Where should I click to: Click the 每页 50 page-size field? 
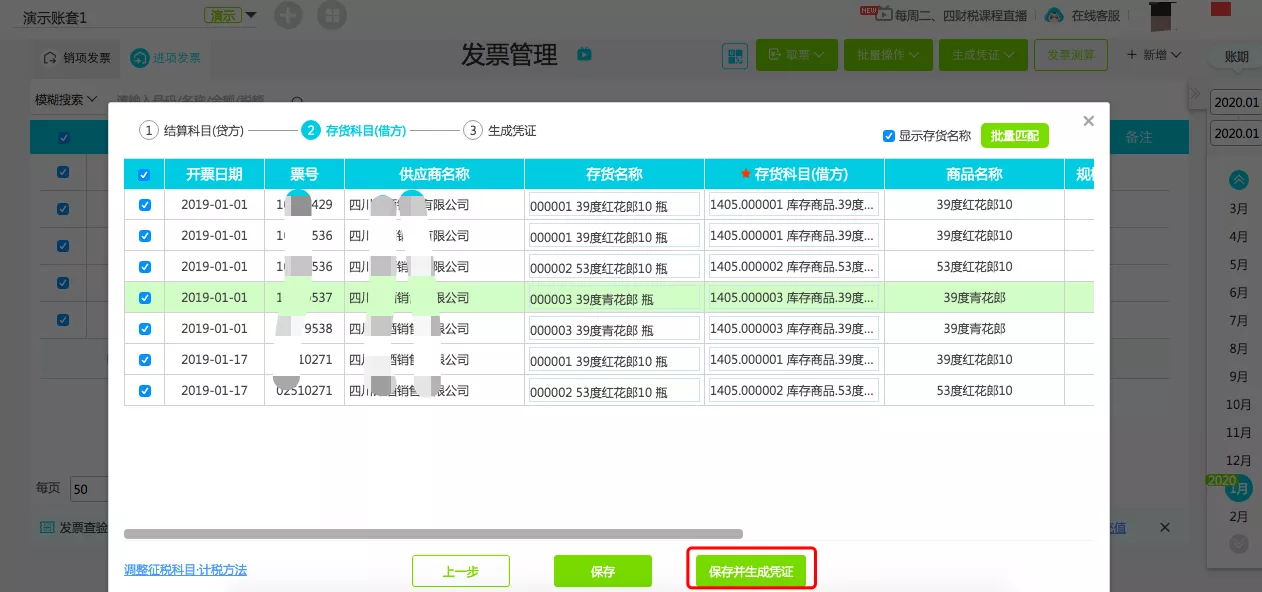point(89,489)
